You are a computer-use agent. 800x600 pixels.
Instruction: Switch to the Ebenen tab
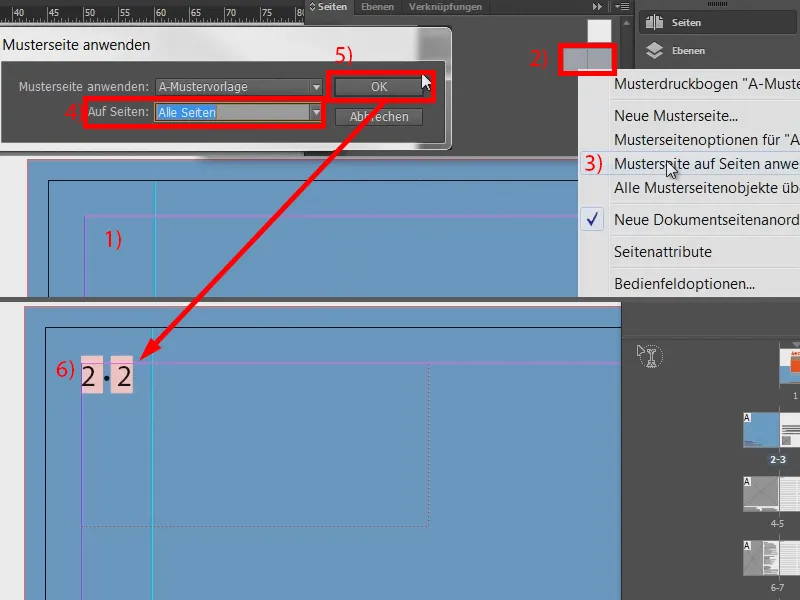(x=378, y=7)
